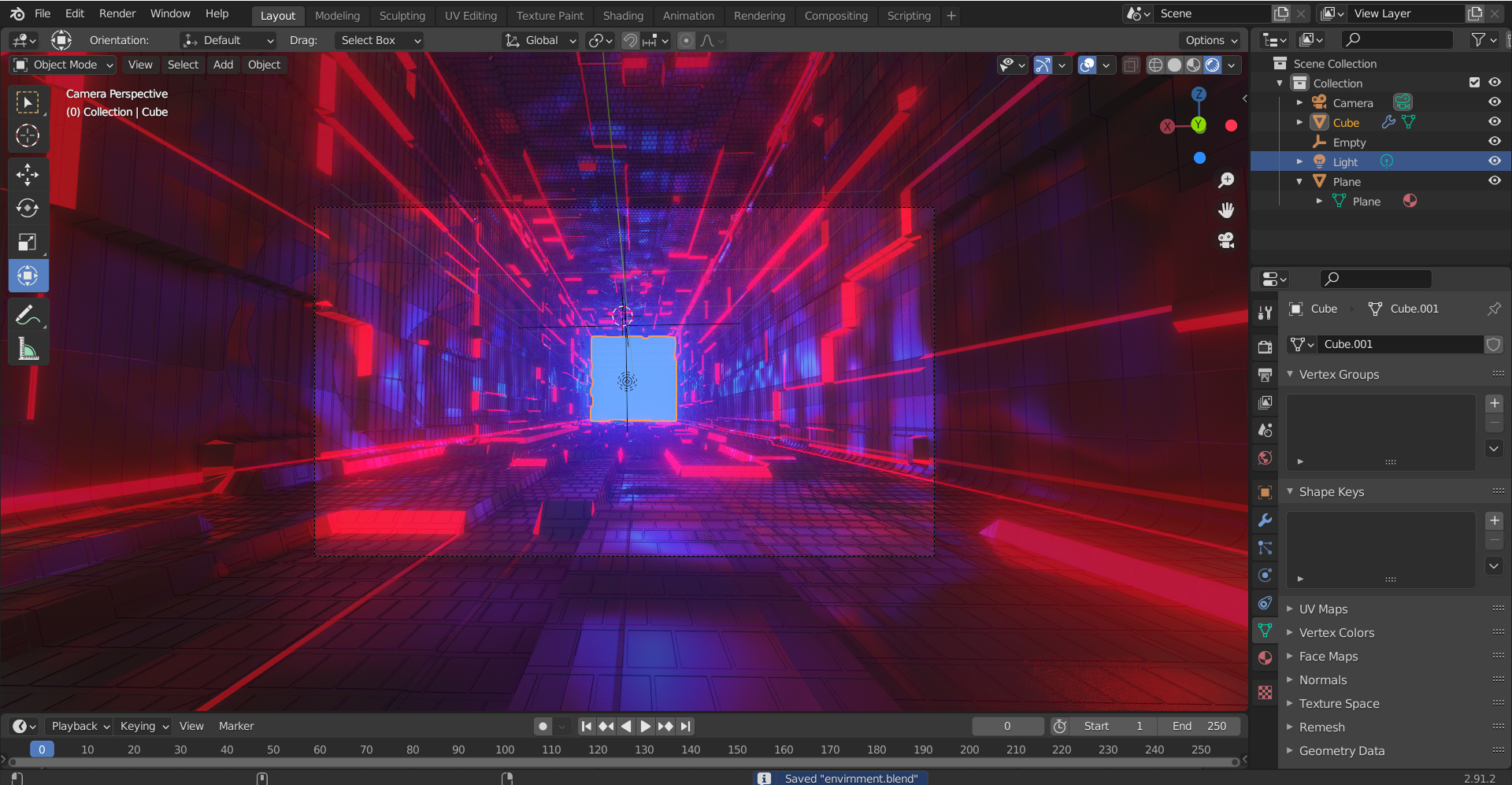Toggle X-ray display in viewport header
The height and width of the screenshot is (785, 1512).
point(1131,65)
